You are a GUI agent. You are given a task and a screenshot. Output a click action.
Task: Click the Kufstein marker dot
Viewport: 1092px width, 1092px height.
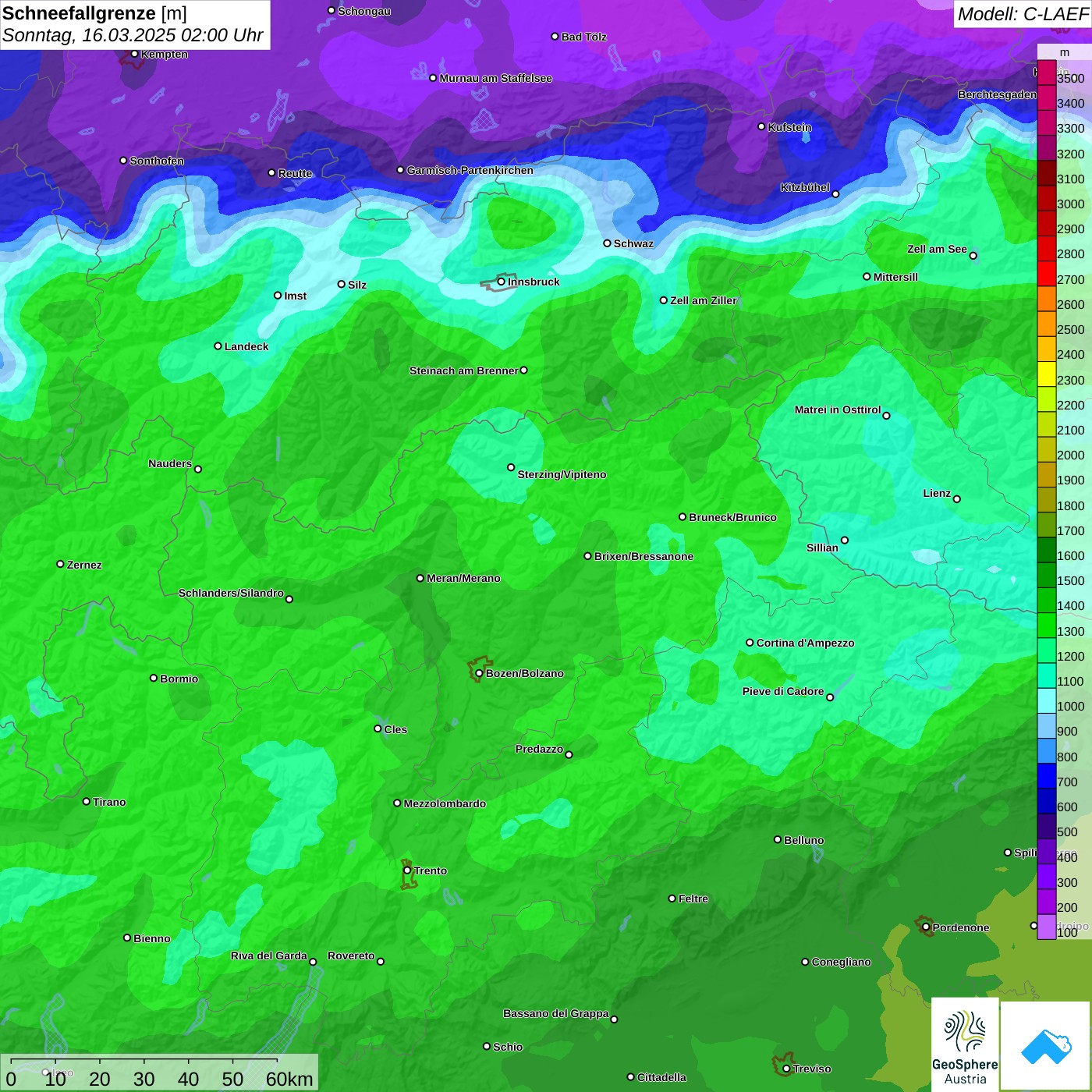point(761,126)
